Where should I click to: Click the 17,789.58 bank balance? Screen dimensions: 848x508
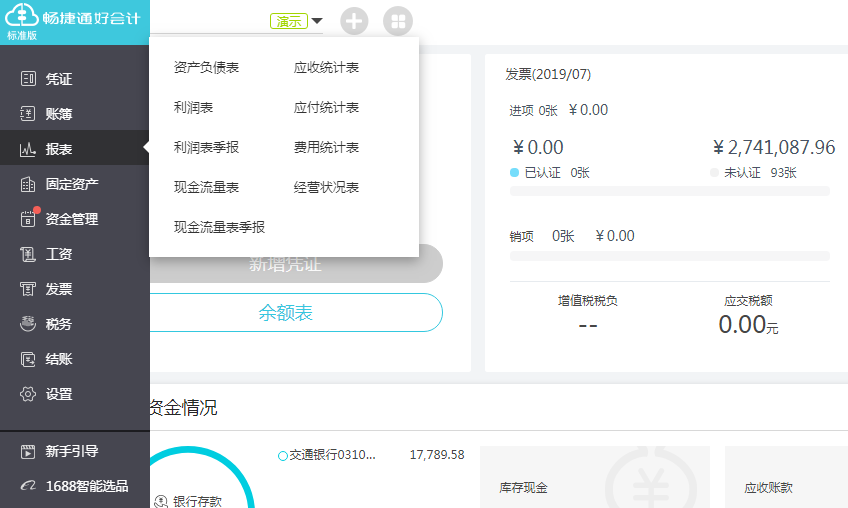437,455
